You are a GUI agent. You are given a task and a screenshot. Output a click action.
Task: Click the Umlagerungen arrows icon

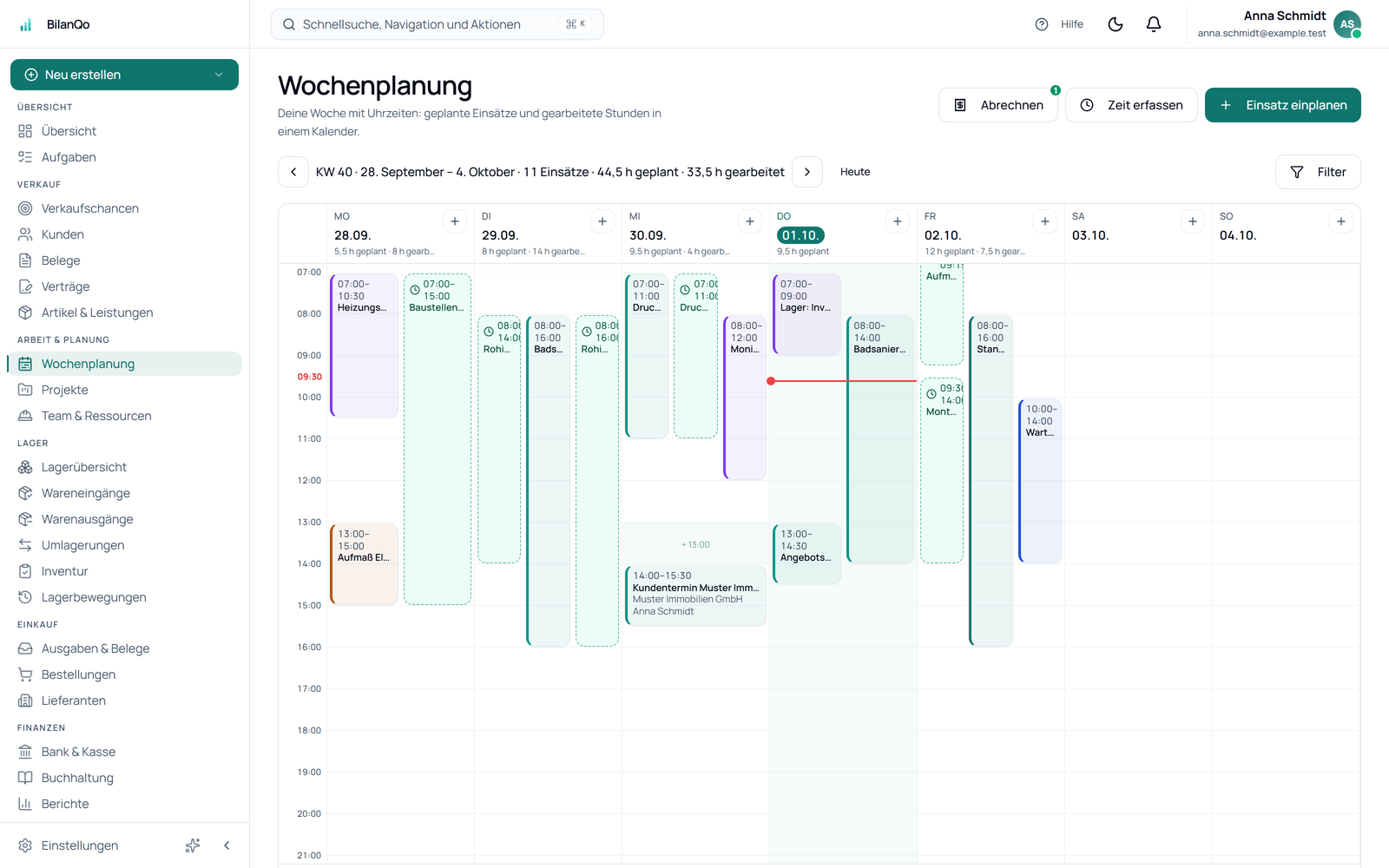[25, 545]
